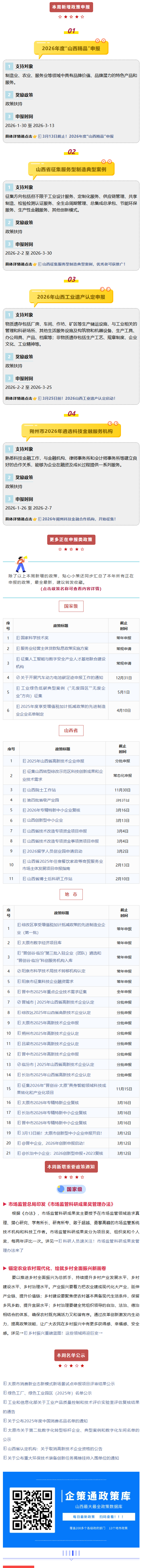
Task: Click the red header 本周新增政策申报
Action: pos(71,7)
